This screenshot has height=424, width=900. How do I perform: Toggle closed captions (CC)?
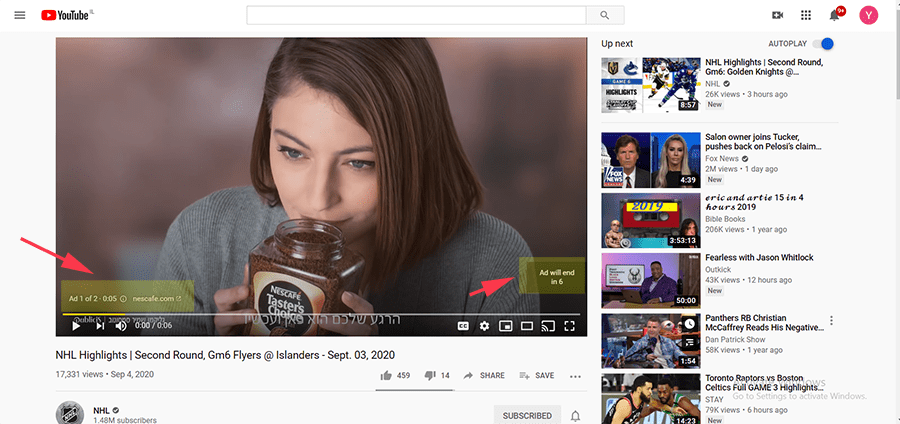click(463, 325)
